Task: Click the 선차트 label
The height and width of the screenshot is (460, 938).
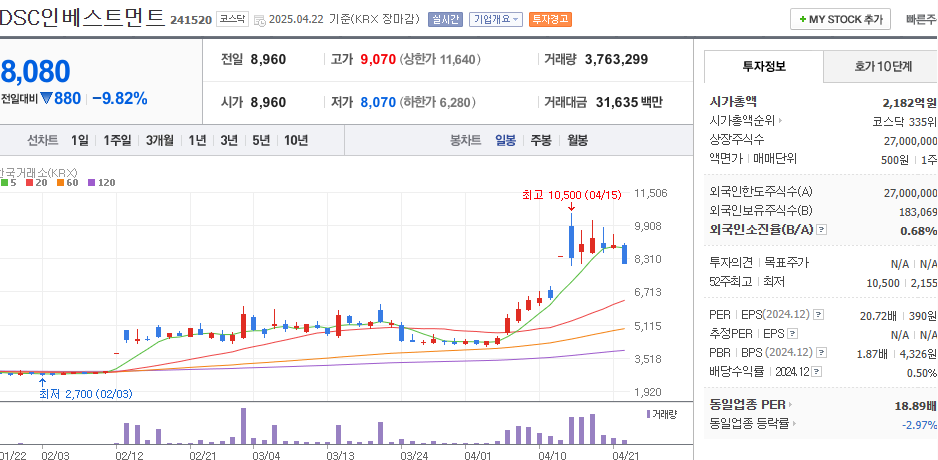Action: [43, 141]
